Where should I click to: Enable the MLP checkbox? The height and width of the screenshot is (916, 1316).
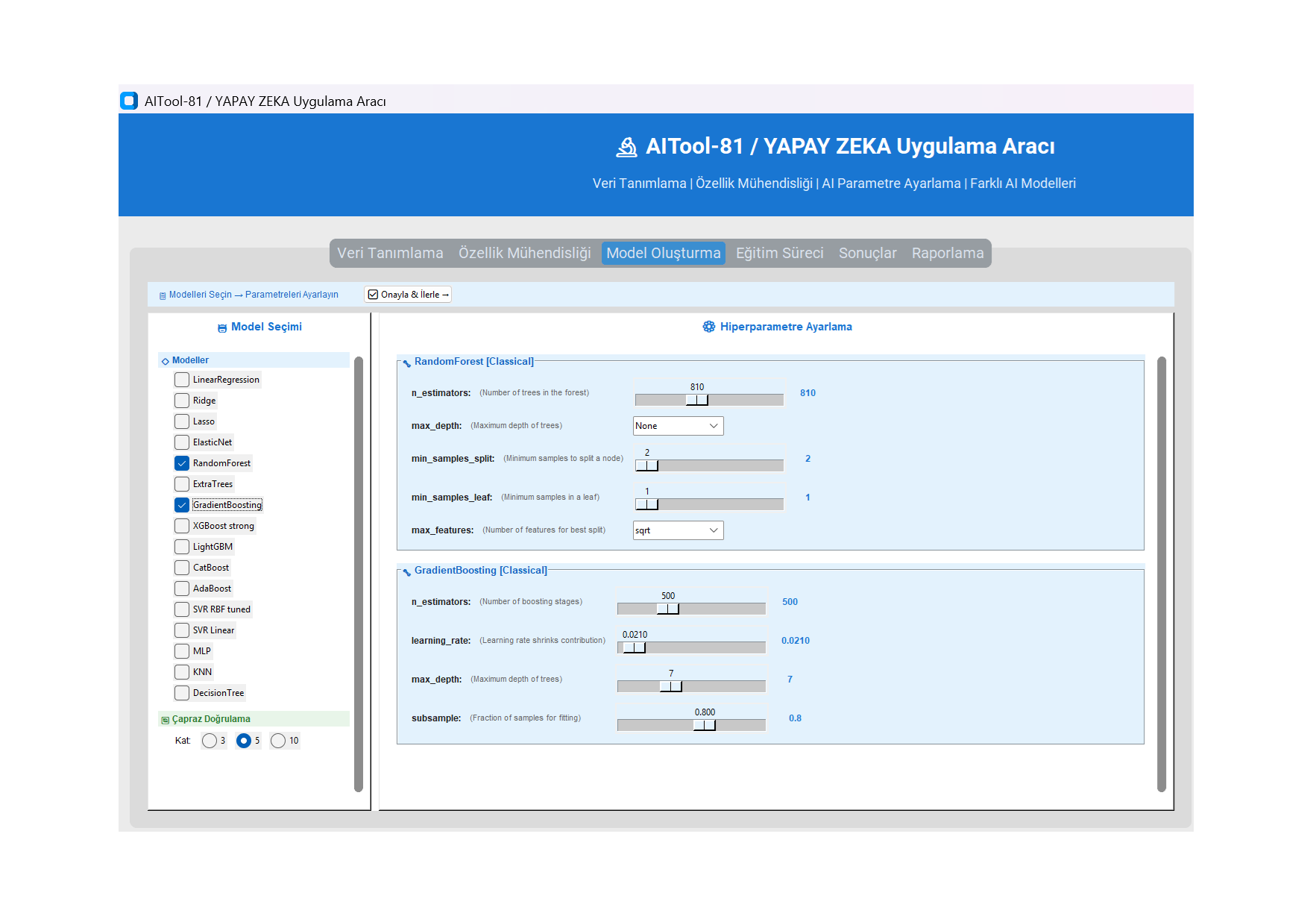coord(182,651)
